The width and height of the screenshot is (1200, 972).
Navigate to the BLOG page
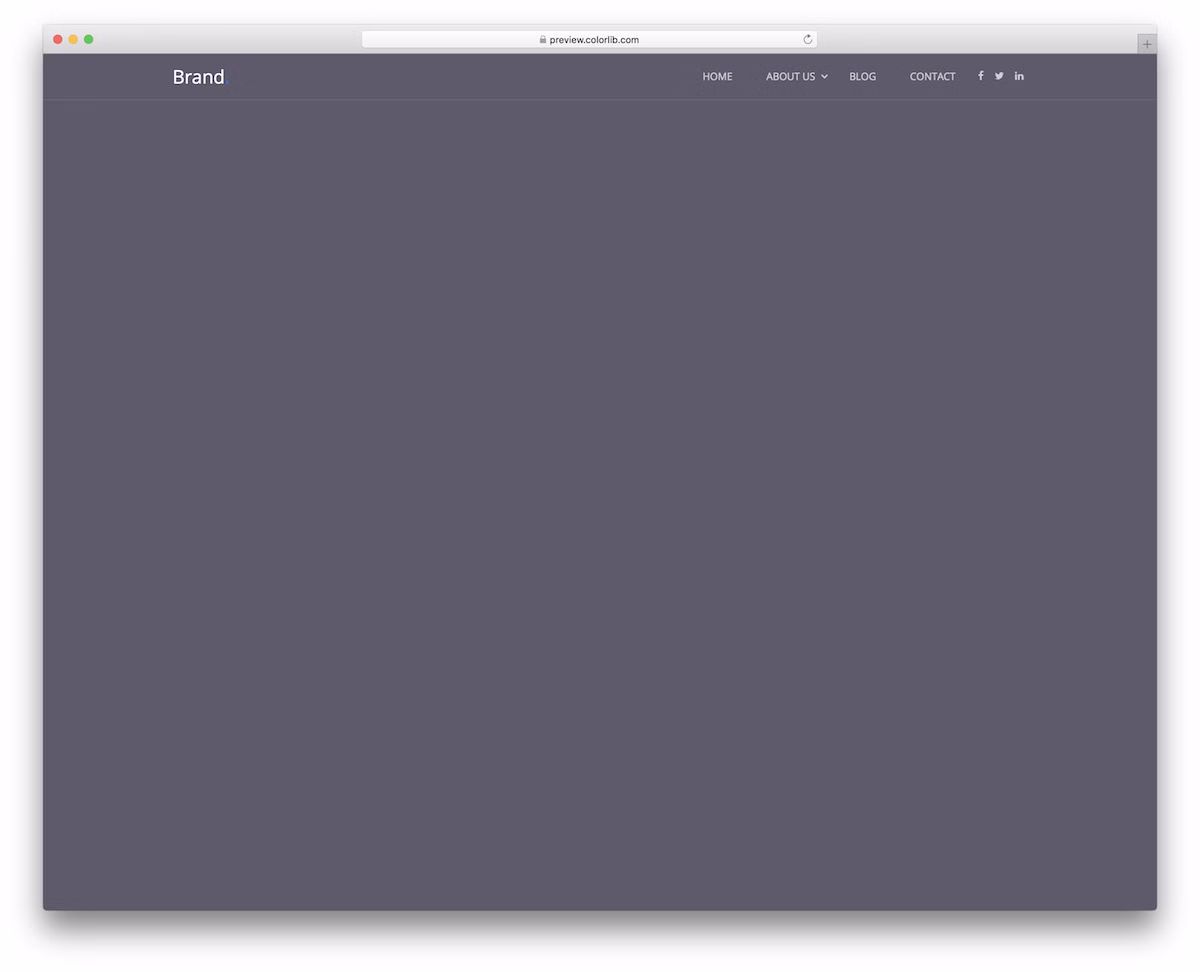862,77
